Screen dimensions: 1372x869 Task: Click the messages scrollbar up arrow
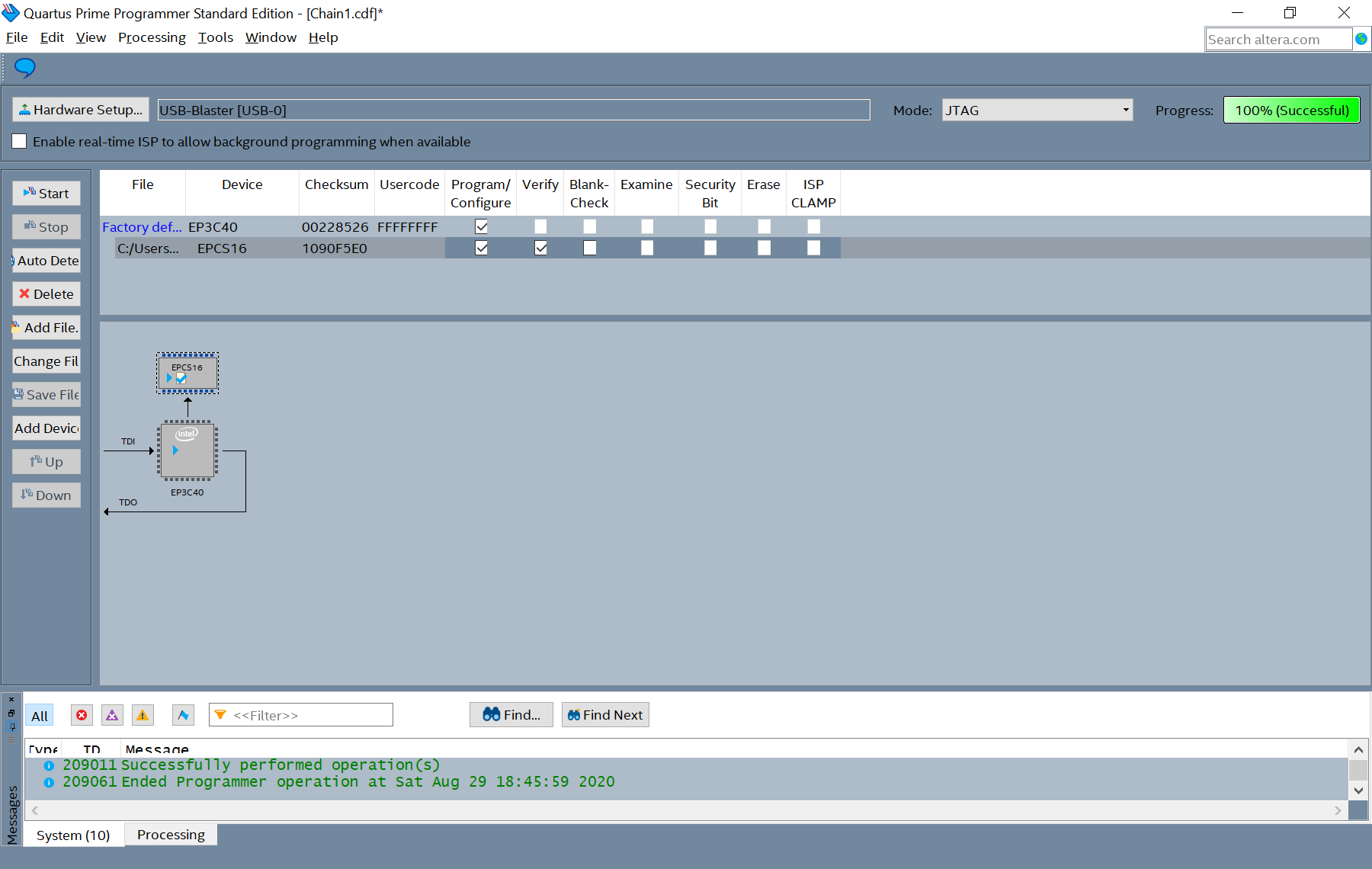(x=1358, y=750)
